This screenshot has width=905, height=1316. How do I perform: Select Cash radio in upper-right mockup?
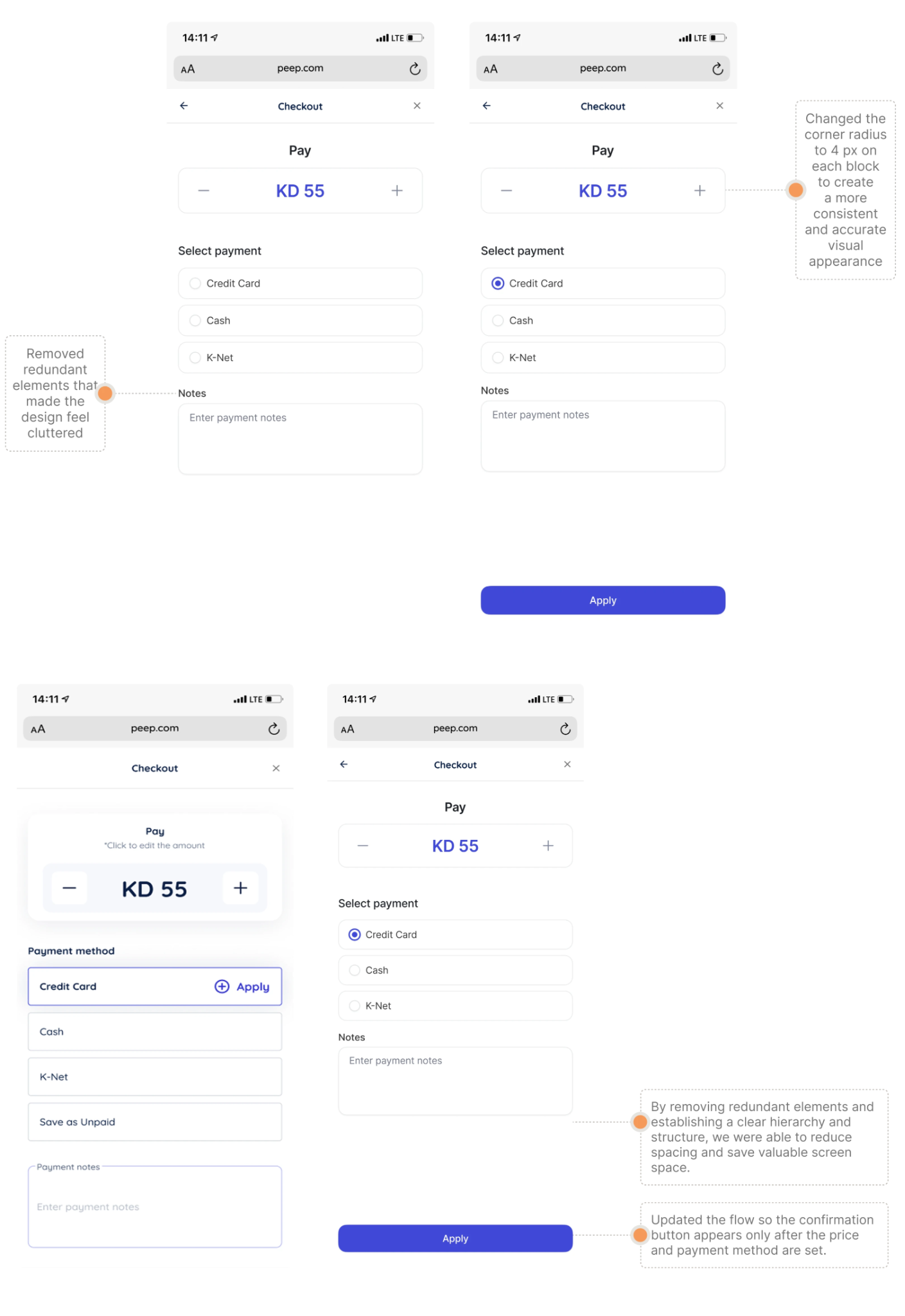(x=498, y=321)
